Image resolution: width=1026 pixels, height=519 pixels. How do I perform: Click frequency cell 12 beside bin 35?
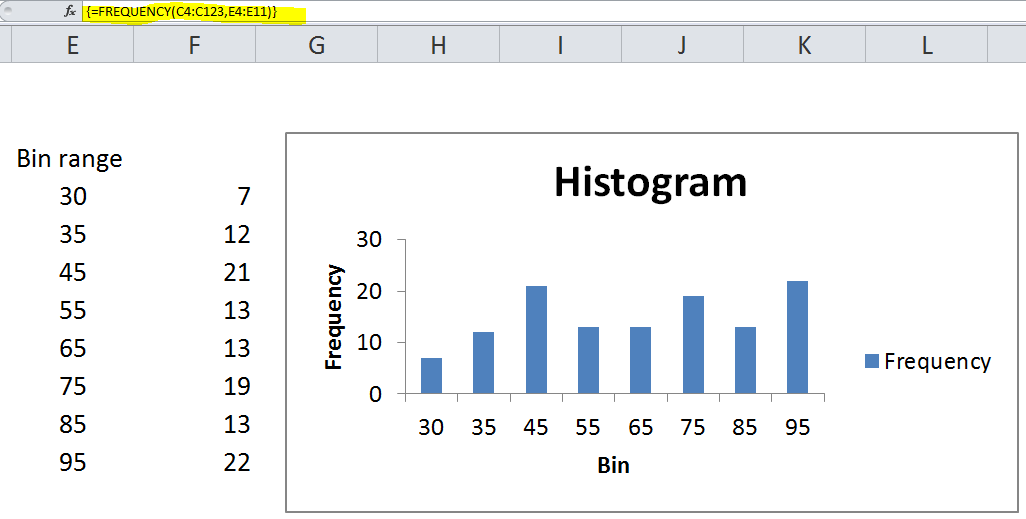(x=236, y=234)
